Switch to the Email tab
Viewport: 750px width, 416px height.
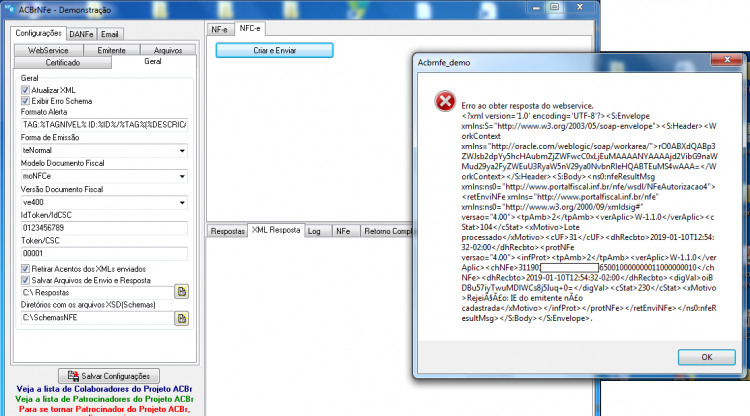coord(110,34)
